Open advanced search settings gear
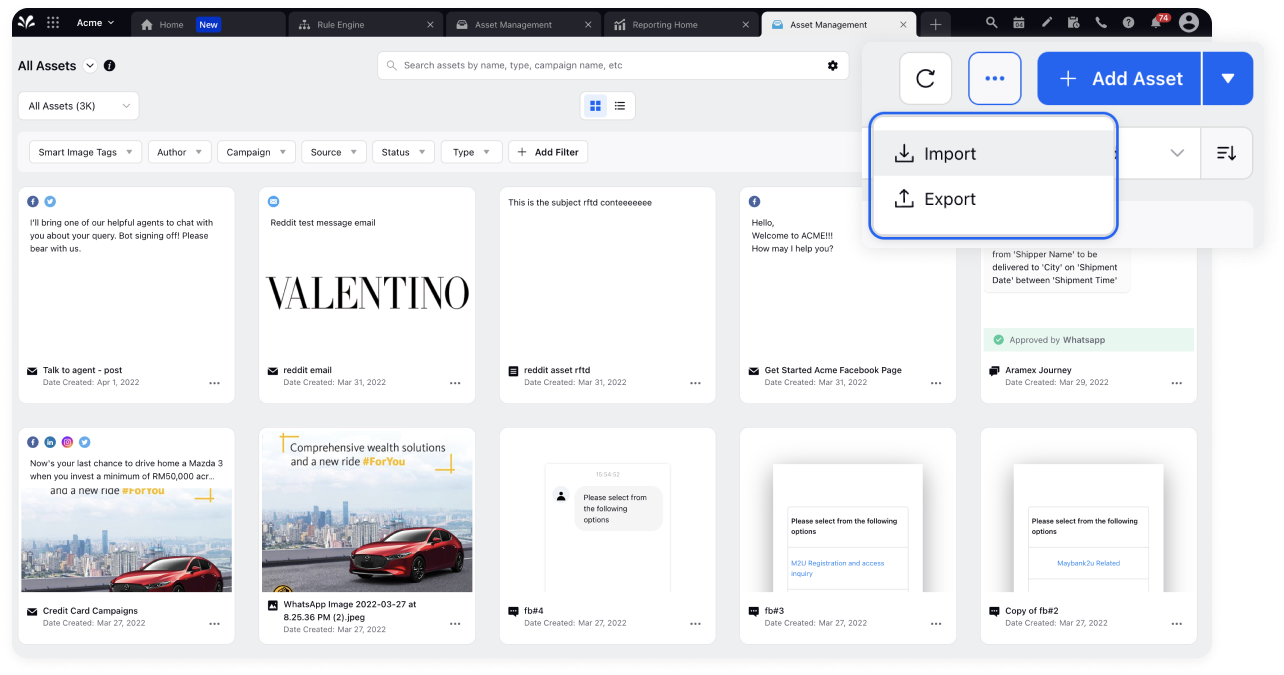 point(832,65)
